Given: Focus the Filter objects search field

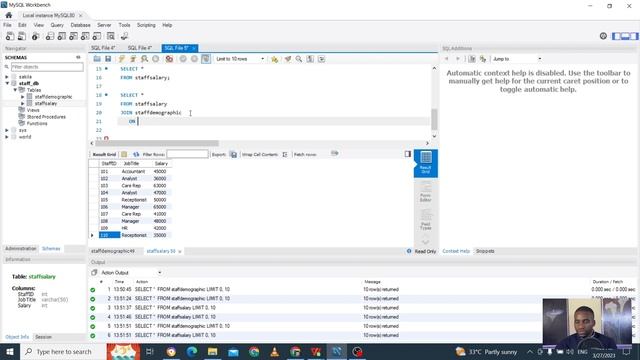Looking at the screenshot, I should pos(47,67).
